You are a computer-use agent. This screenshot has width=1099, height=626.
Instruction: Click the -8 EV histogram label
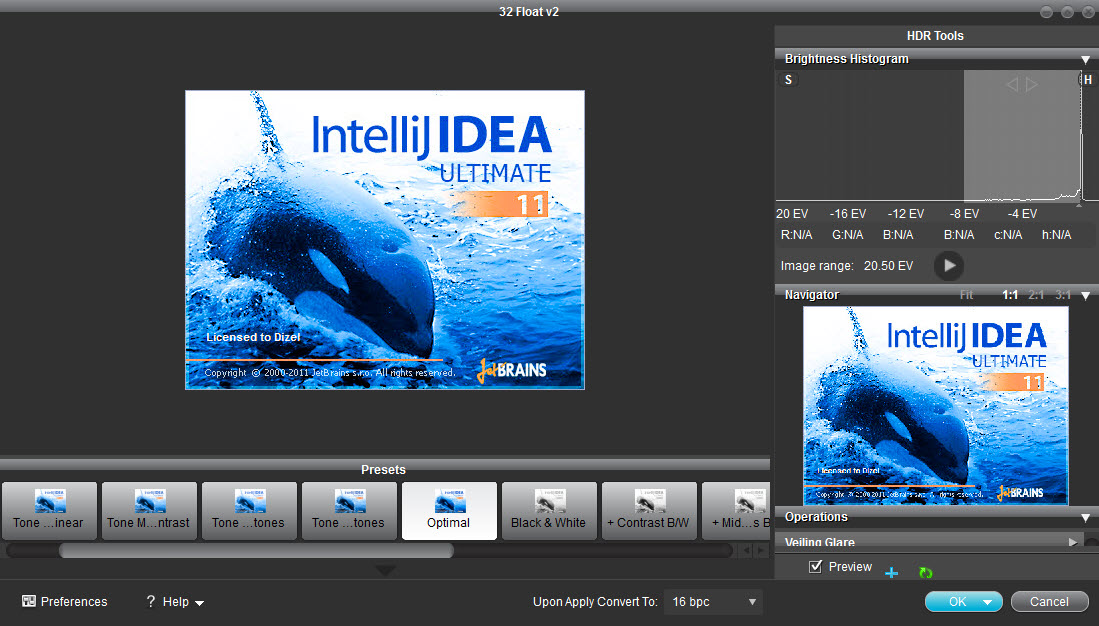coord(964,214)
